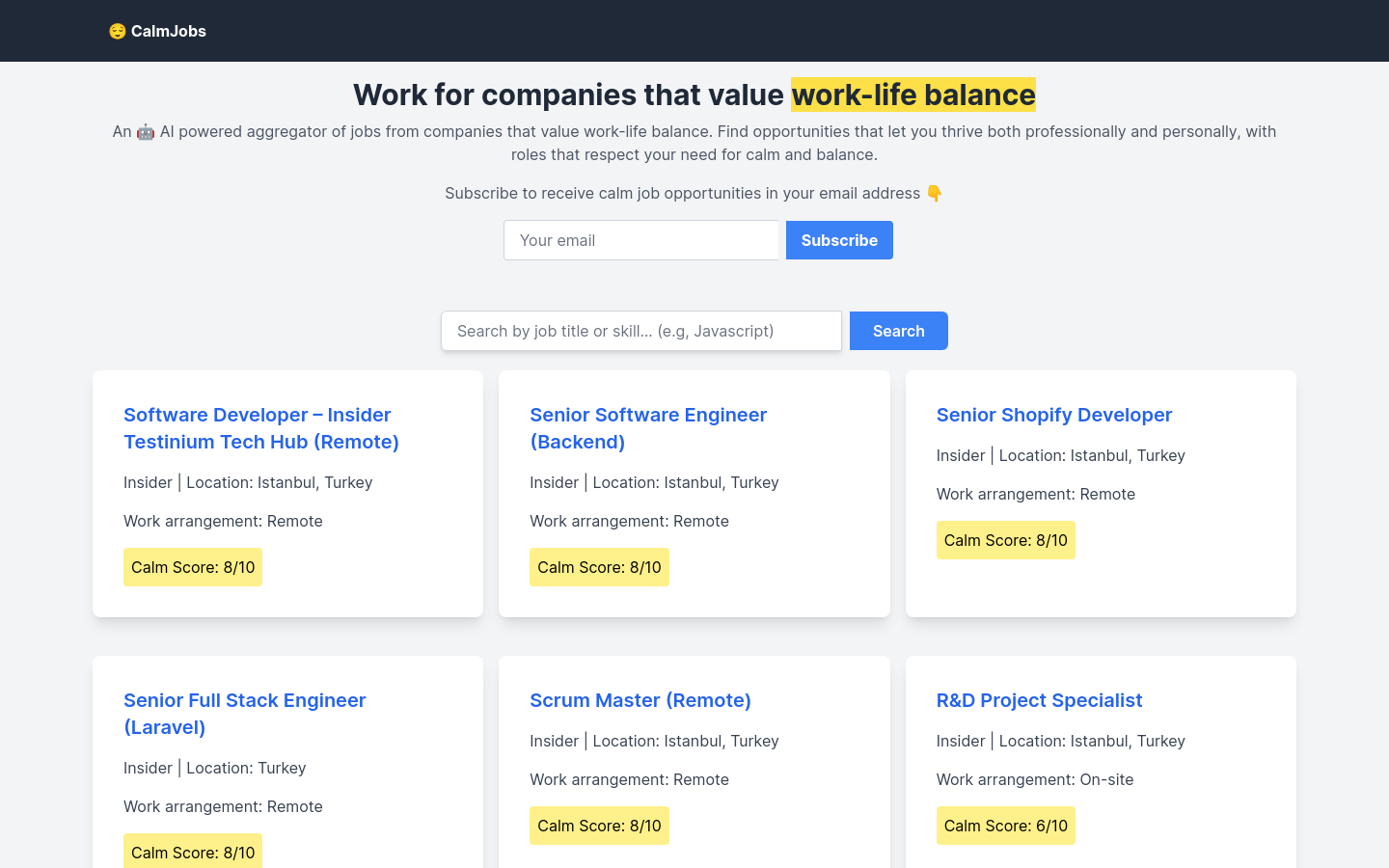Viewport: 1389px width, 868px height.
Task: Click the highlighted work-life balance heading text
Action: [x=912, y=95]
